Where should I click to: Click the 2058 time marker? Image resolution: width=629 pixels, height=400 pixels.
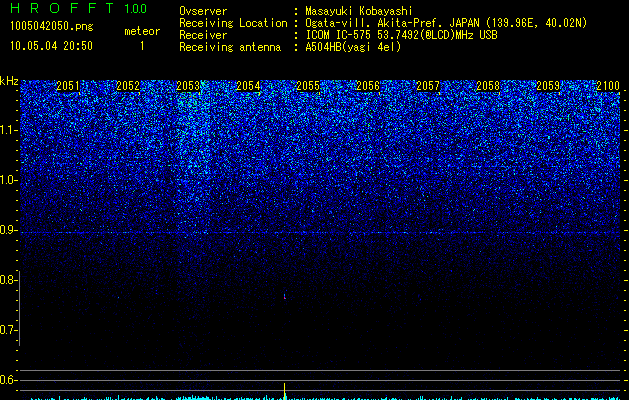[x=488, y=86]
